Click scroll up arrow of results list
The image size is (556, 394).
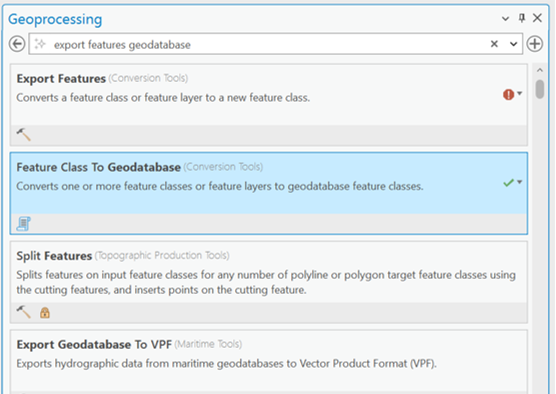(x=540, y=70)
